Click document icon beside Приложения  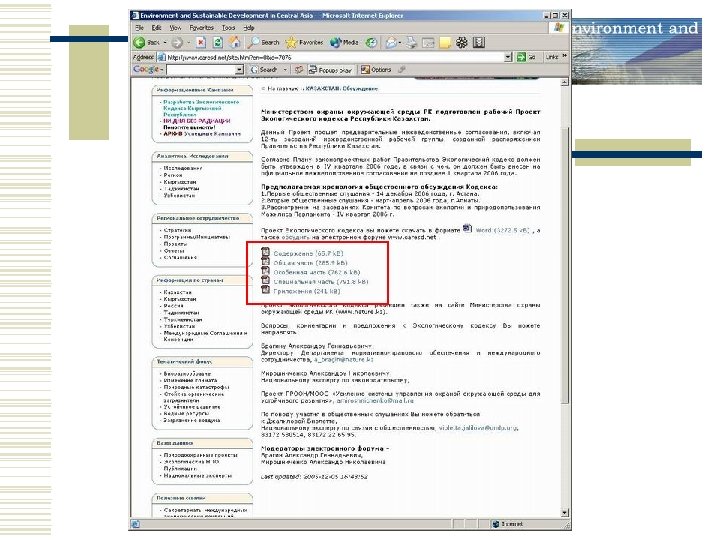265,290
